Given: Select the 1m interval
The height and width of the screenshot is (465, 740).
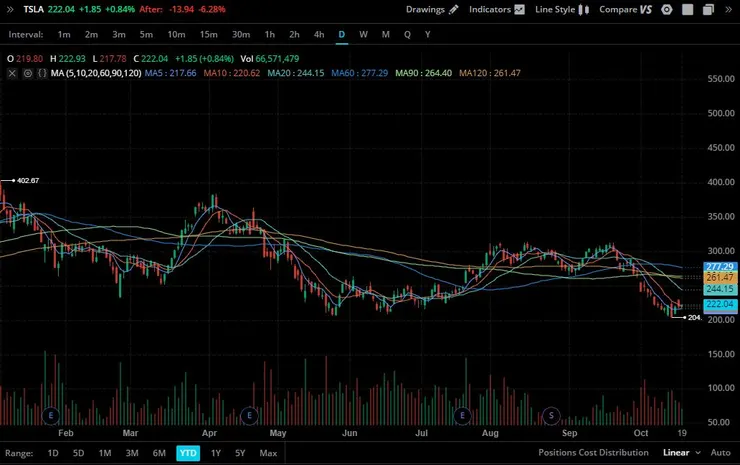Looking at the screenshot, I should 64,34.
